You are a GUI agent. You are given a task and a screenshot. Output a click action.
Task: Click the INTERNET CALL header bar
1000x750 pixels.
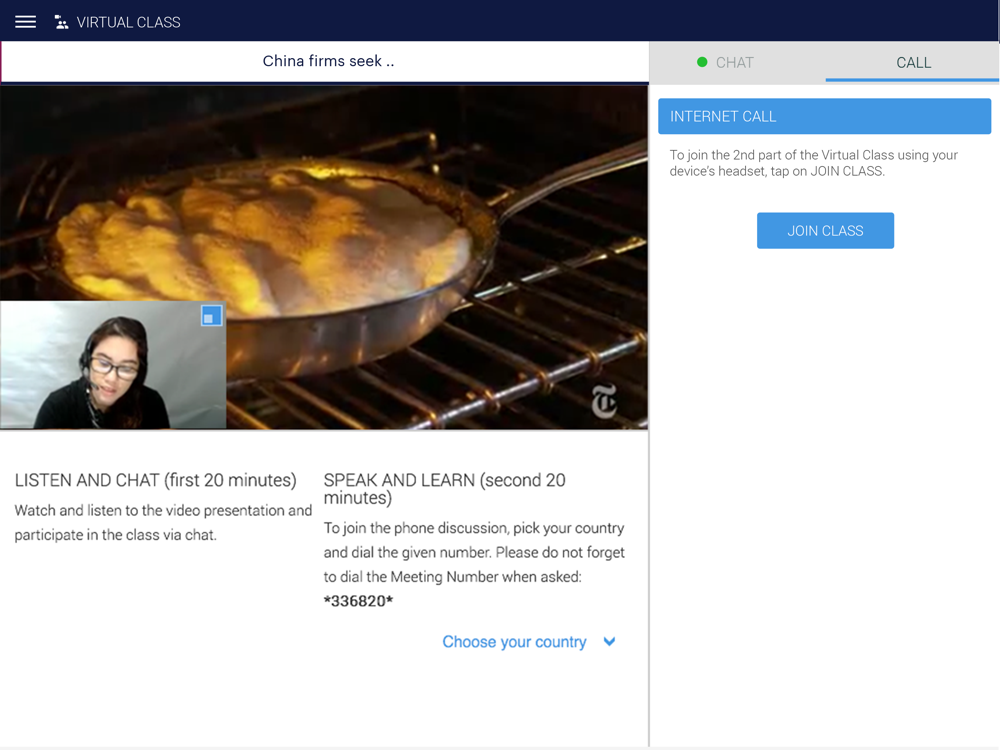[x=824, y=116]
